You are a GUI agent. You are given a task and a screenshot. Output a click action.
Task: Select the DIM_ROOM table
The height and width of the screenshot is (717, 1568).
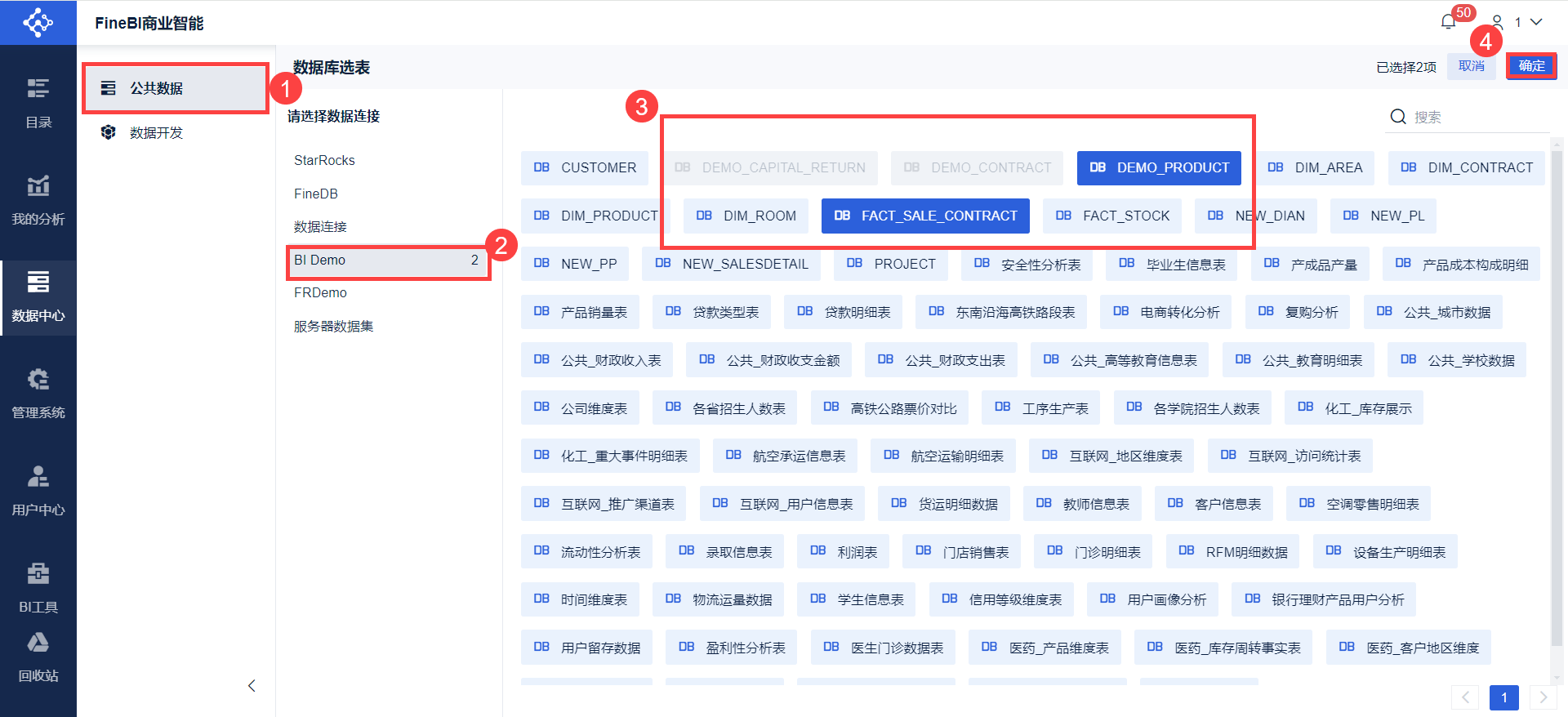[746, 216]
